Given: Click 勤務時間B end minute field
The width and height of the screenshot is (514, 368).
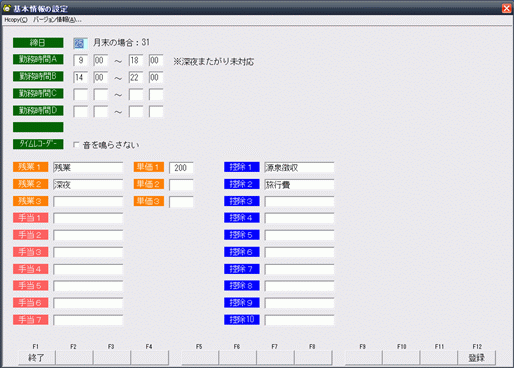Looking at the screenshot, I should 156,77.
